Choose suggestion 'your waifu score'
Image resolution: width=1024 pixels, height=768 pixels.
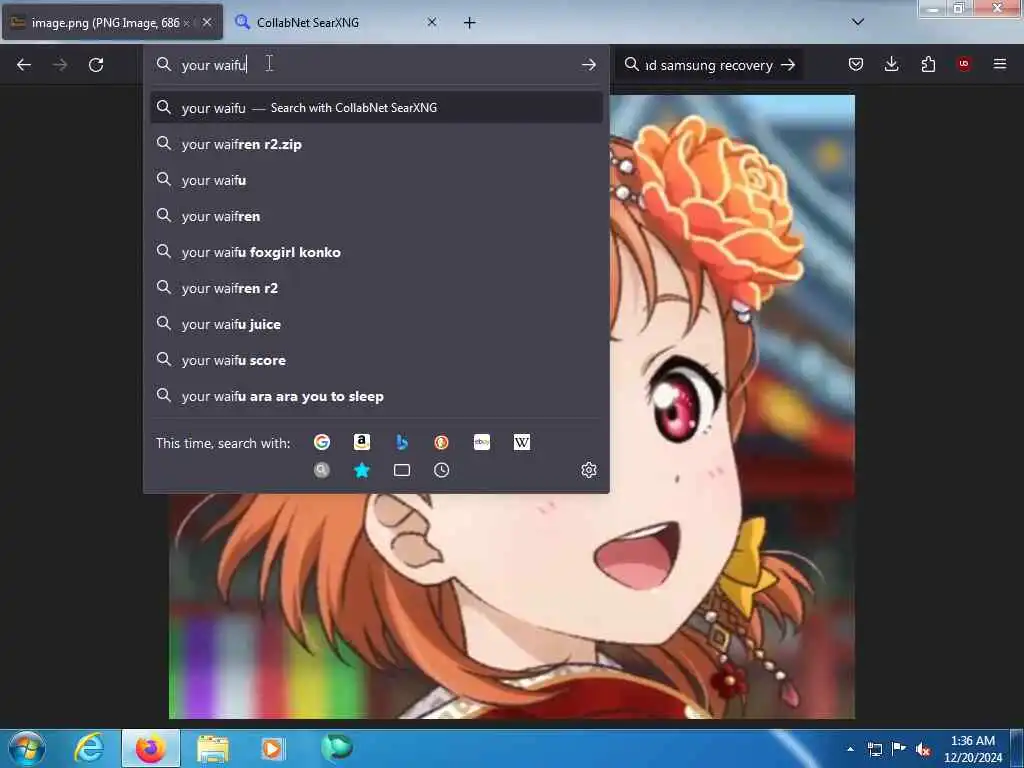point(376,360)
